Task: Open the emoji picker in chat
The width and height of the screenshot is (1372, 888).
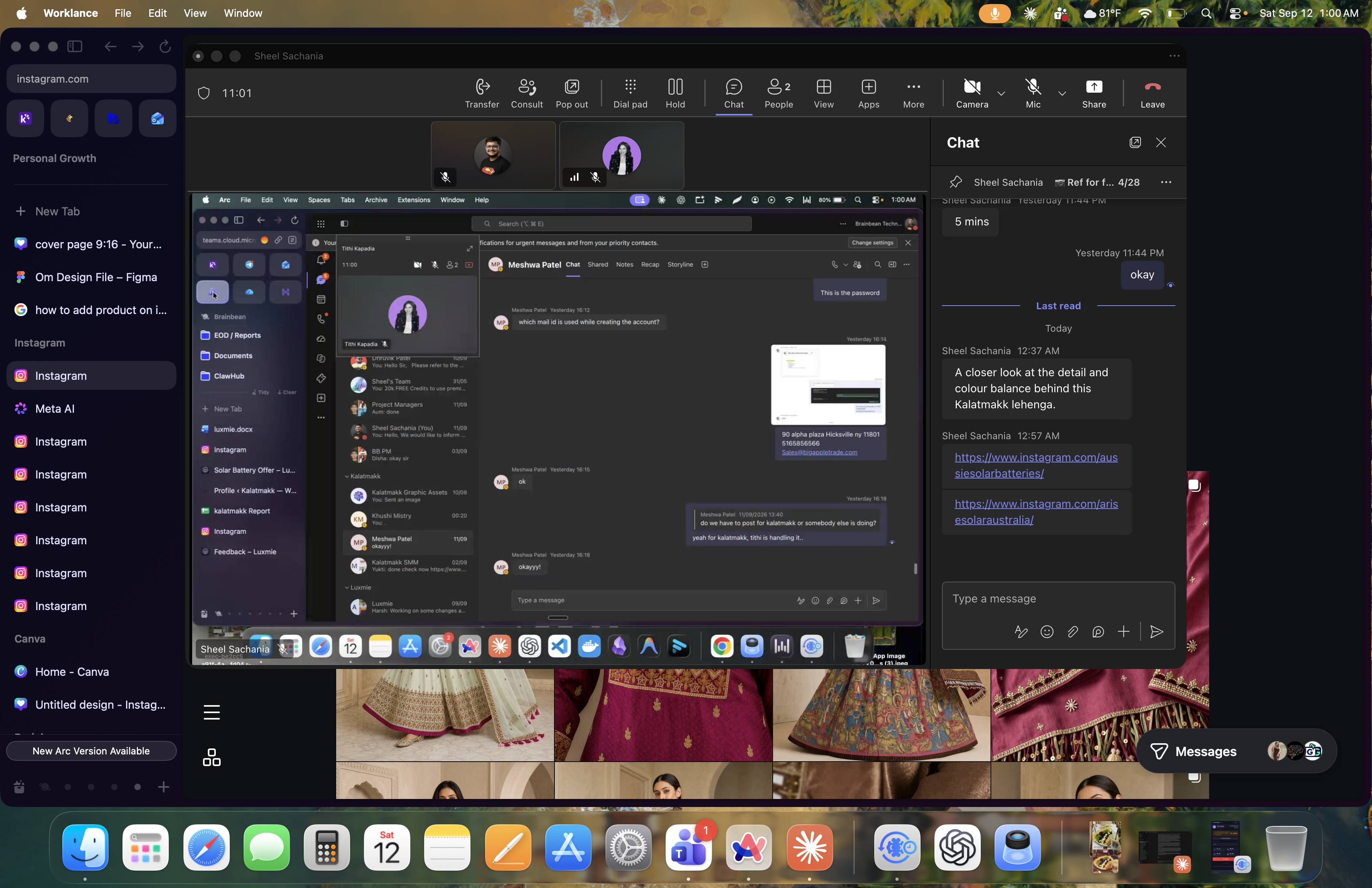Action: click(x=1047, y=632)
